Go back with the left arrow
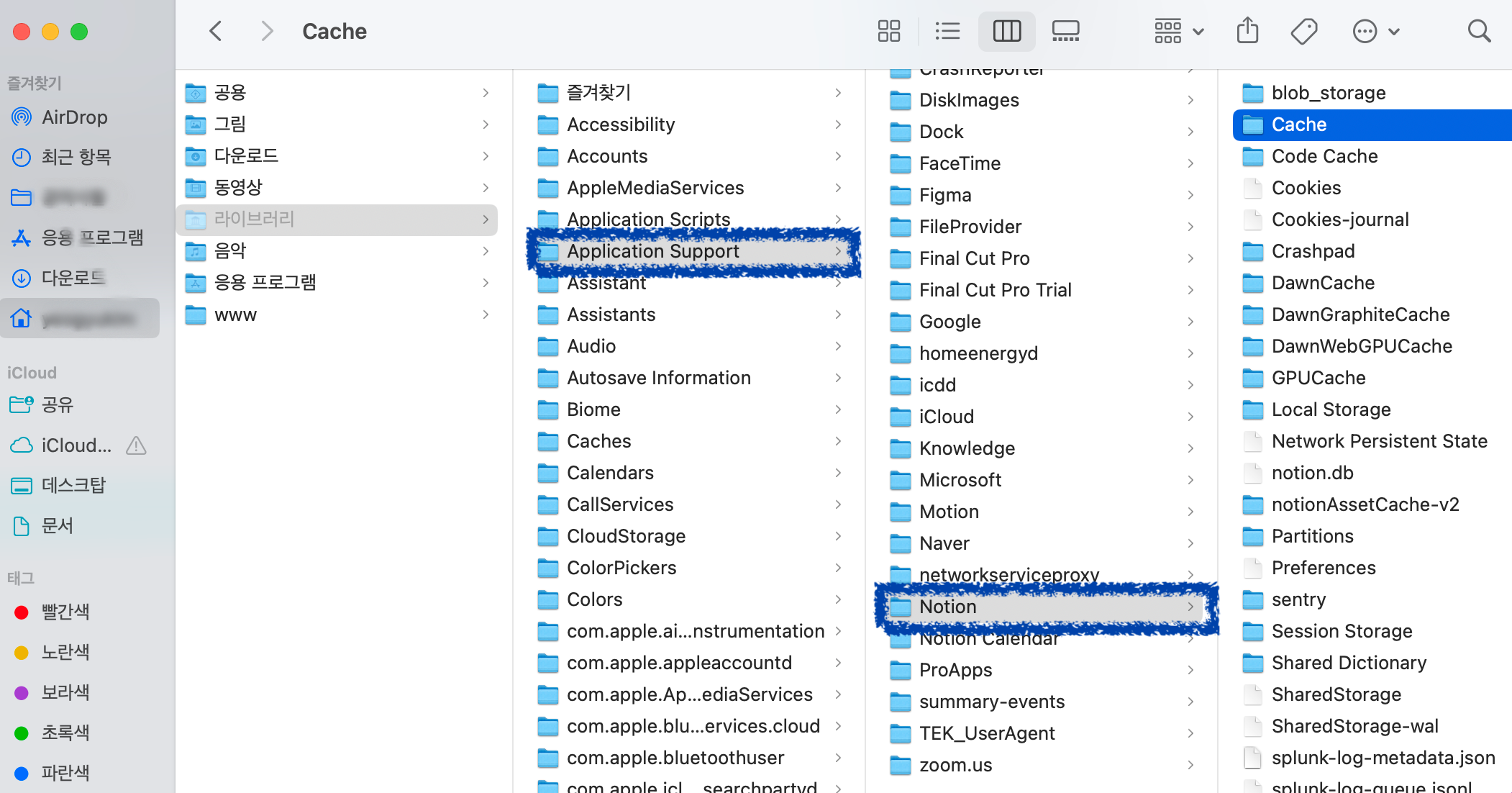Viewport: 1512px width, 793px height. (215, 31)
